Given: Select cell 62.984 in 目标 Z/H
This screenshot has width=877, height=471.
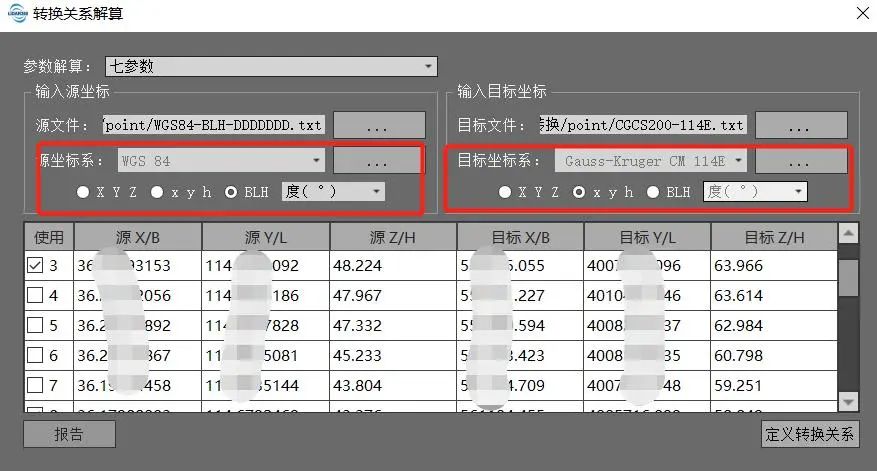Looking at the screenshot, I should (774, 326).
